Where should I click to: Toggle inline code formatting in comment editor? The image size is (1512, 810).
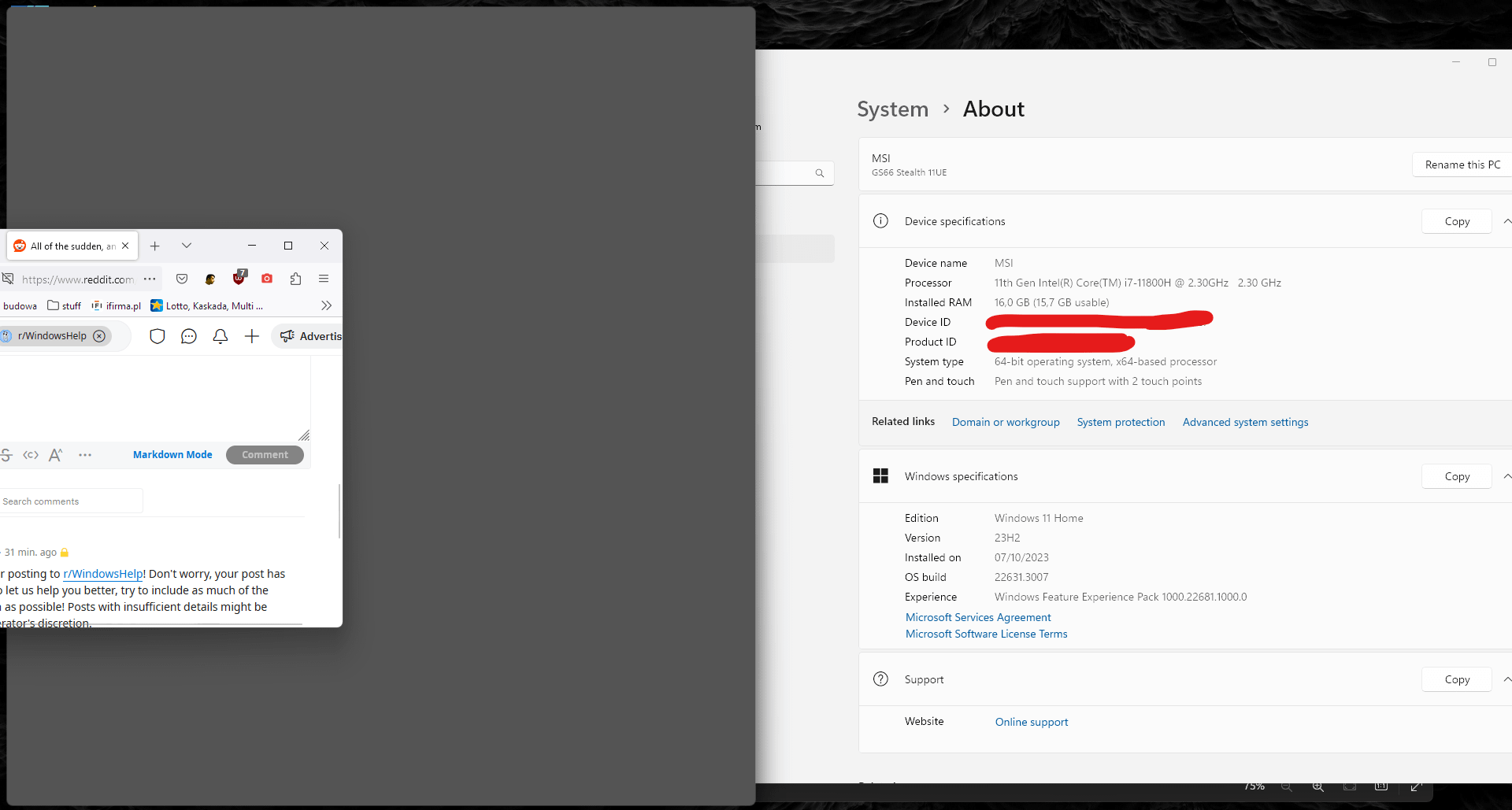(31, 455)
